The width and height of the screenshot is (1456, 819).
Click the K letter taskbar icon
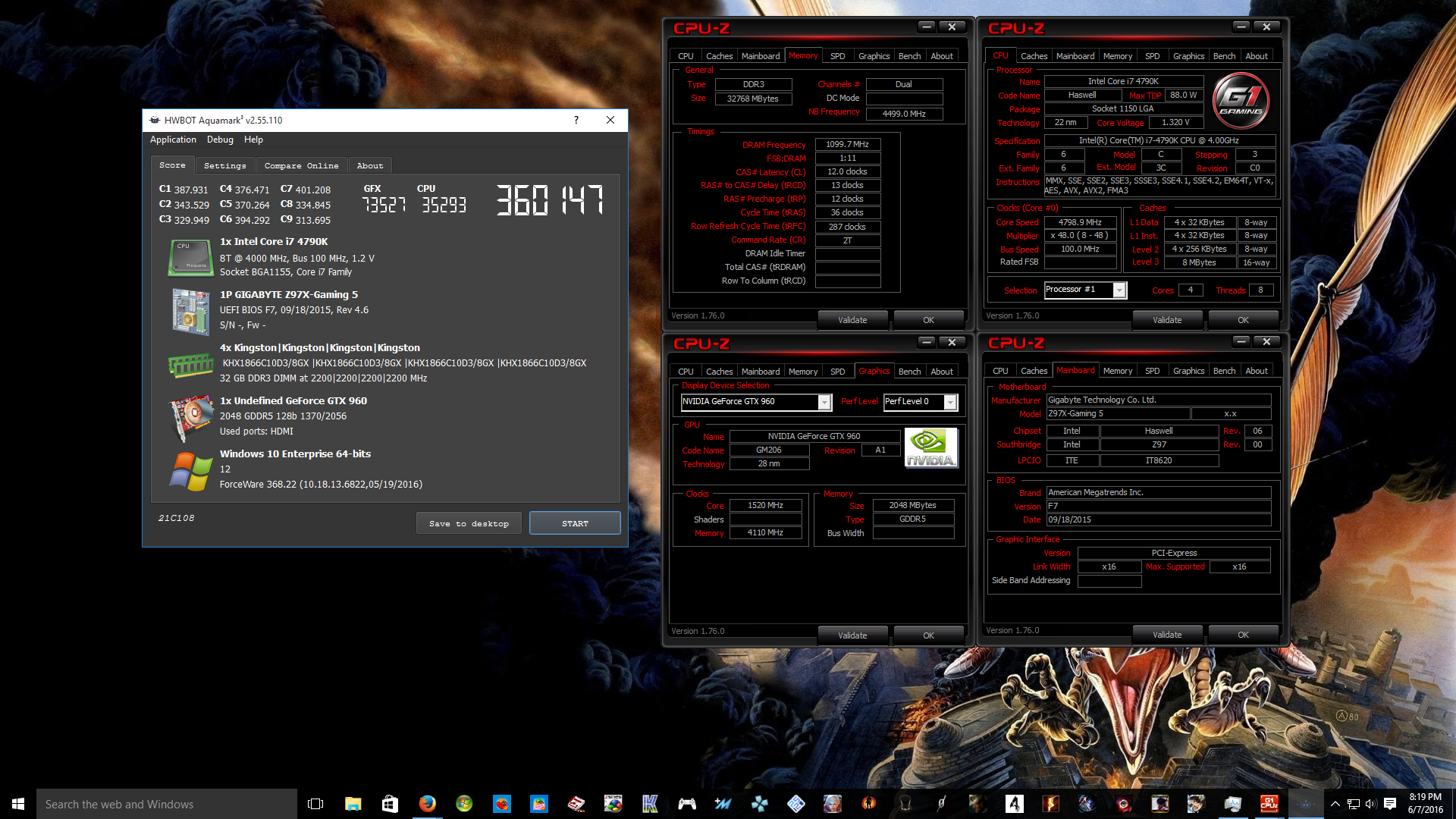(650, 804)
